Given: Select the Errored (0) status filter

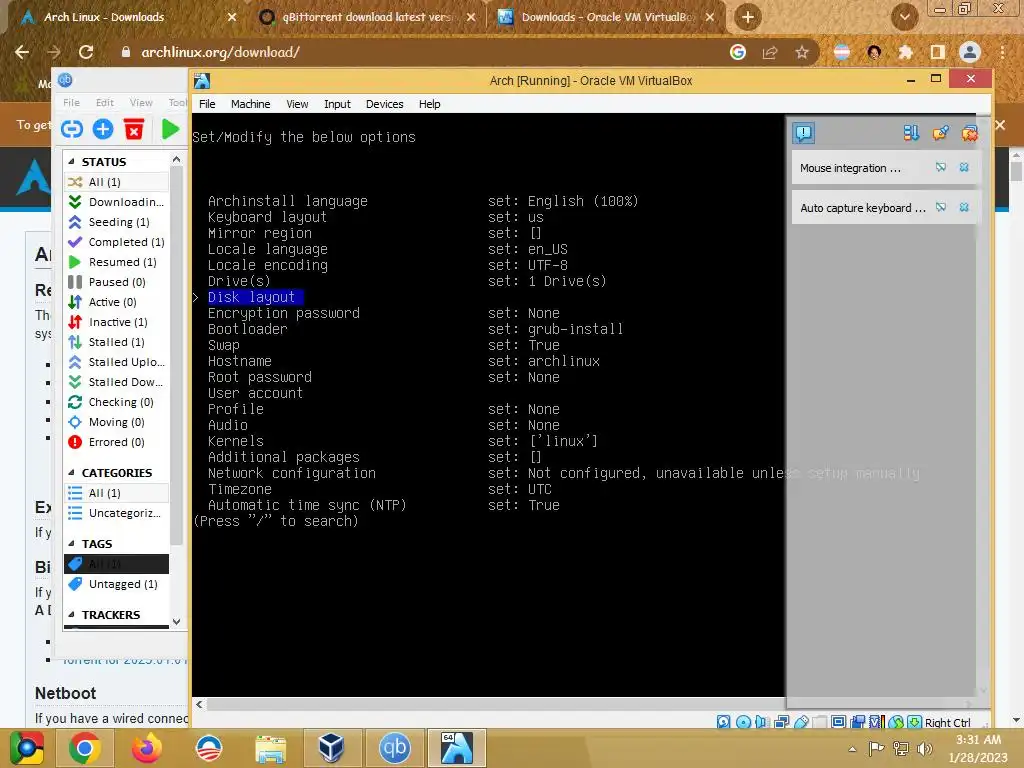Looking at the screenshot, I should pyautogui.click(x=118, y=442).
